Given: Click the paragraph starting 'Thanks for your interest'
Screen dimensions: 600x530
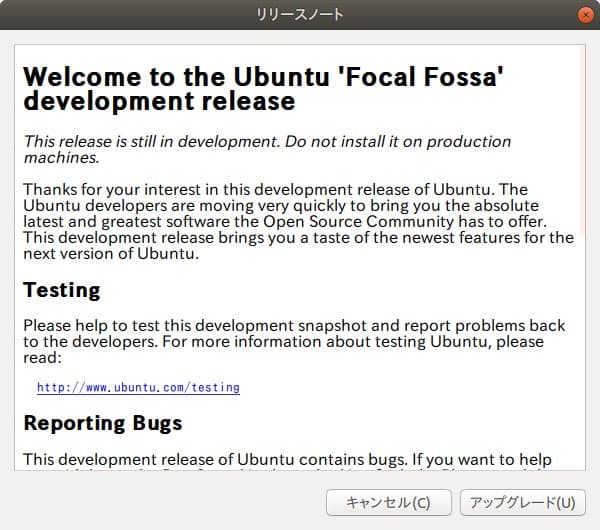Looking at the screenshot, I should click(x=298, y=222).
